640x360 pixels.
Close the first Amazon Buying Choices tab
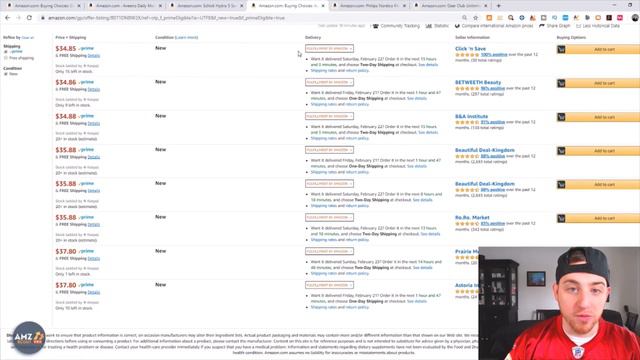79,6
